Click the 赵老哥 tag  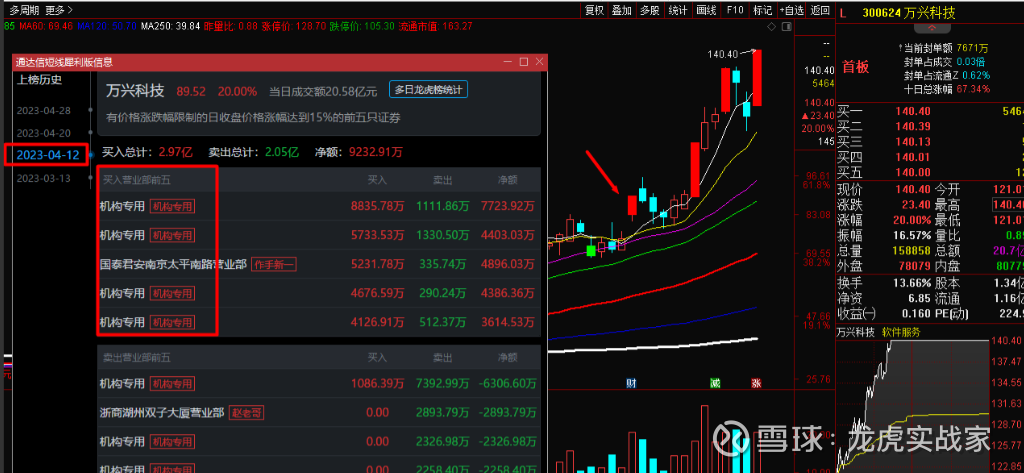tap(248, 413)
